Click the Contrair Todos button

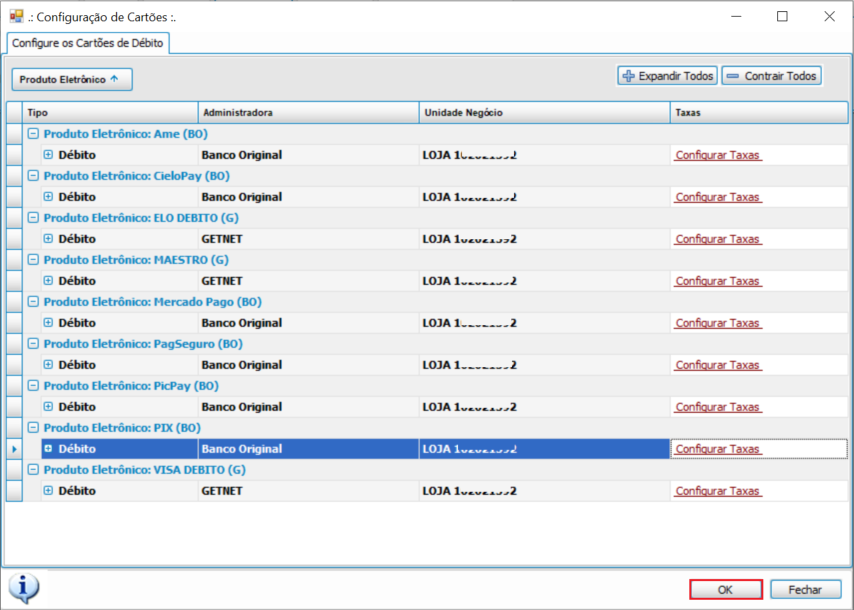point(772,76)
